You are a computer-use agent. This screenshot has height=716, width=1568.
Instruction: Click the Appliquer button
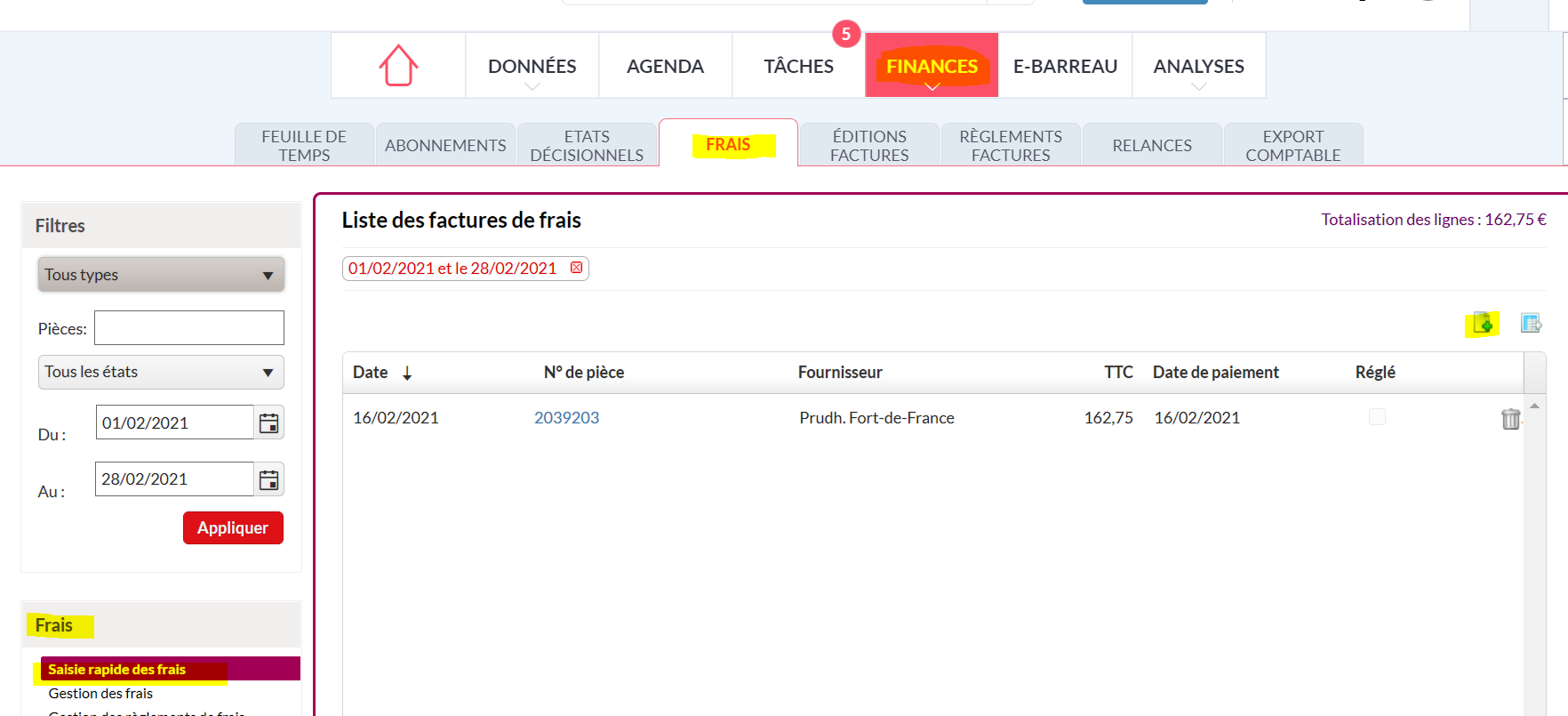click(233, 527)
